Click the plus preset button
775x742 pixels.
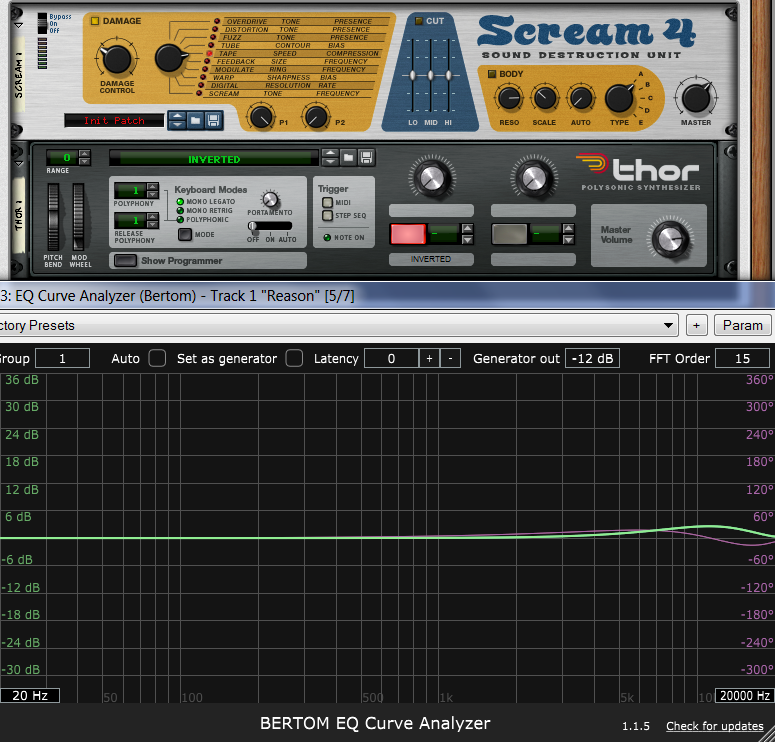click(696, 325)
